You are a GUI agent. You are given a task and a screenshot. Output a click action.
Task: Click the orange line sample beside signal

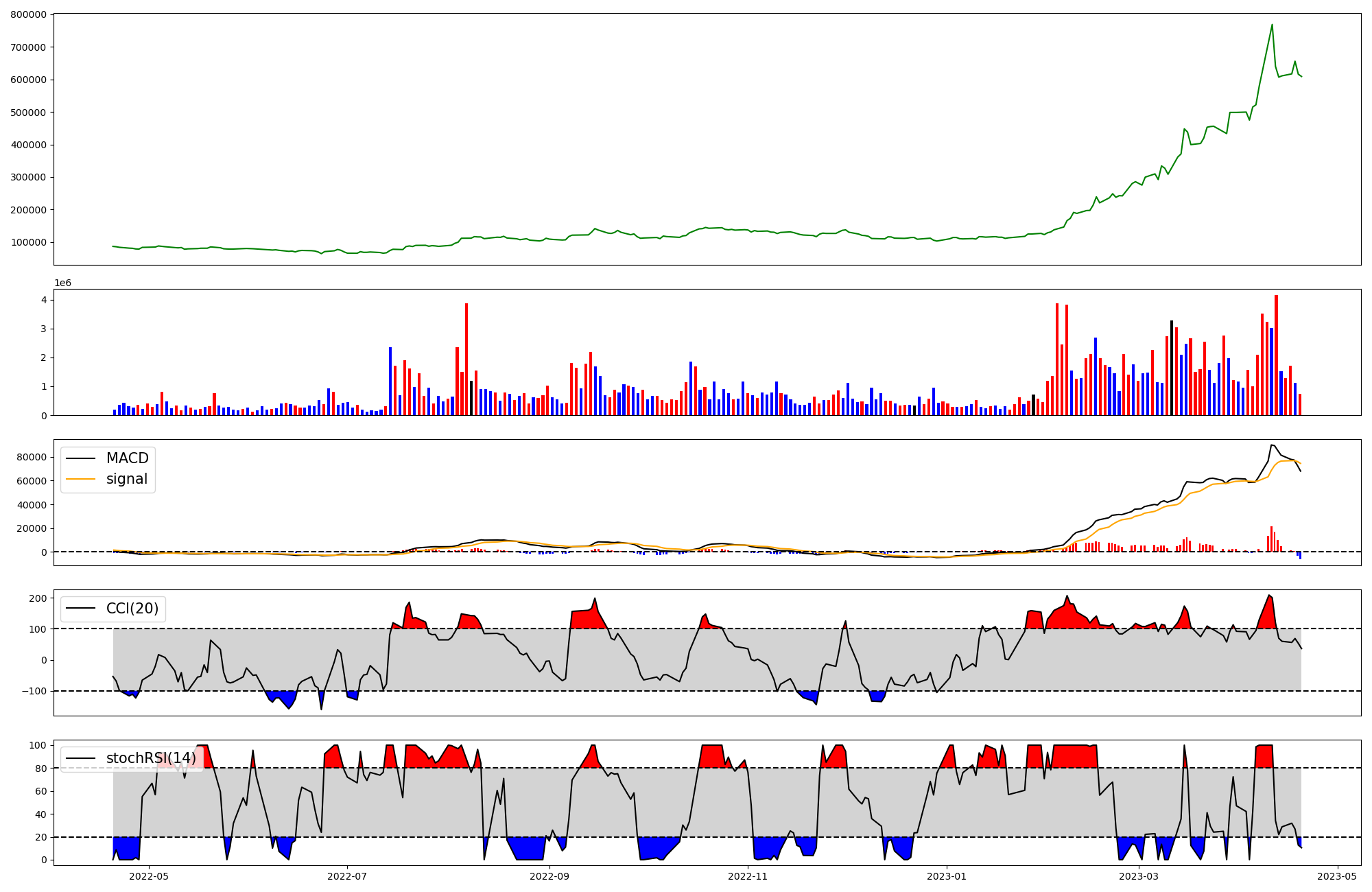tap(81, 480)
